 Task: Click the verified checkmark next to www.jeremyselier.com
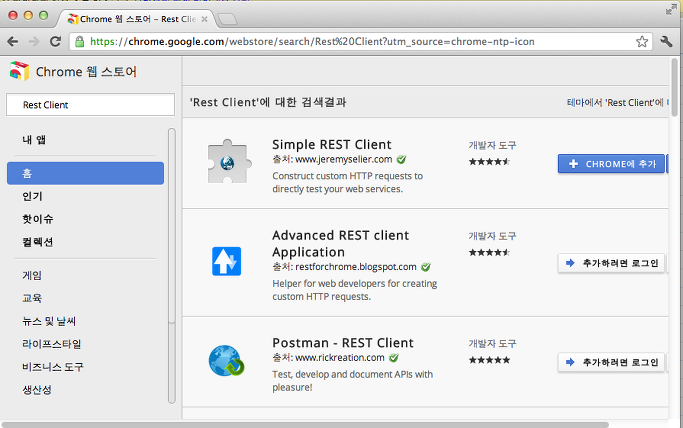click(x=401, y=160)
